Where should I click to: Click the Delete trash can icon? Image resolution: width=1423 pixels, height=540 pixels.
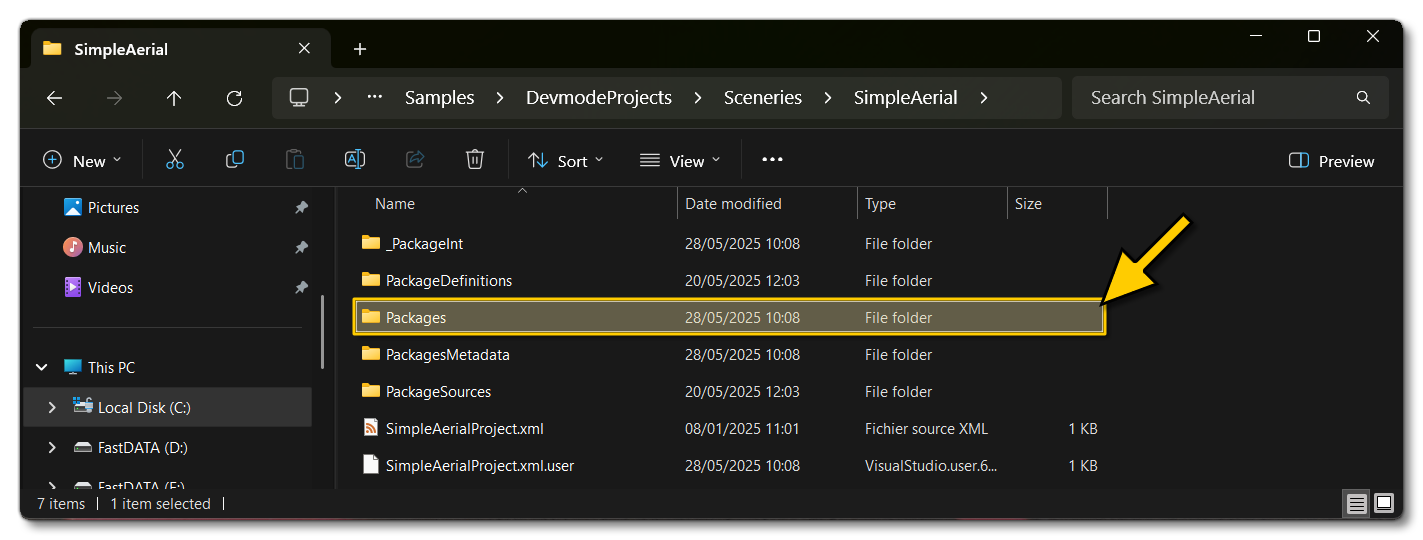pyautogui.click(x=475, y=160)
